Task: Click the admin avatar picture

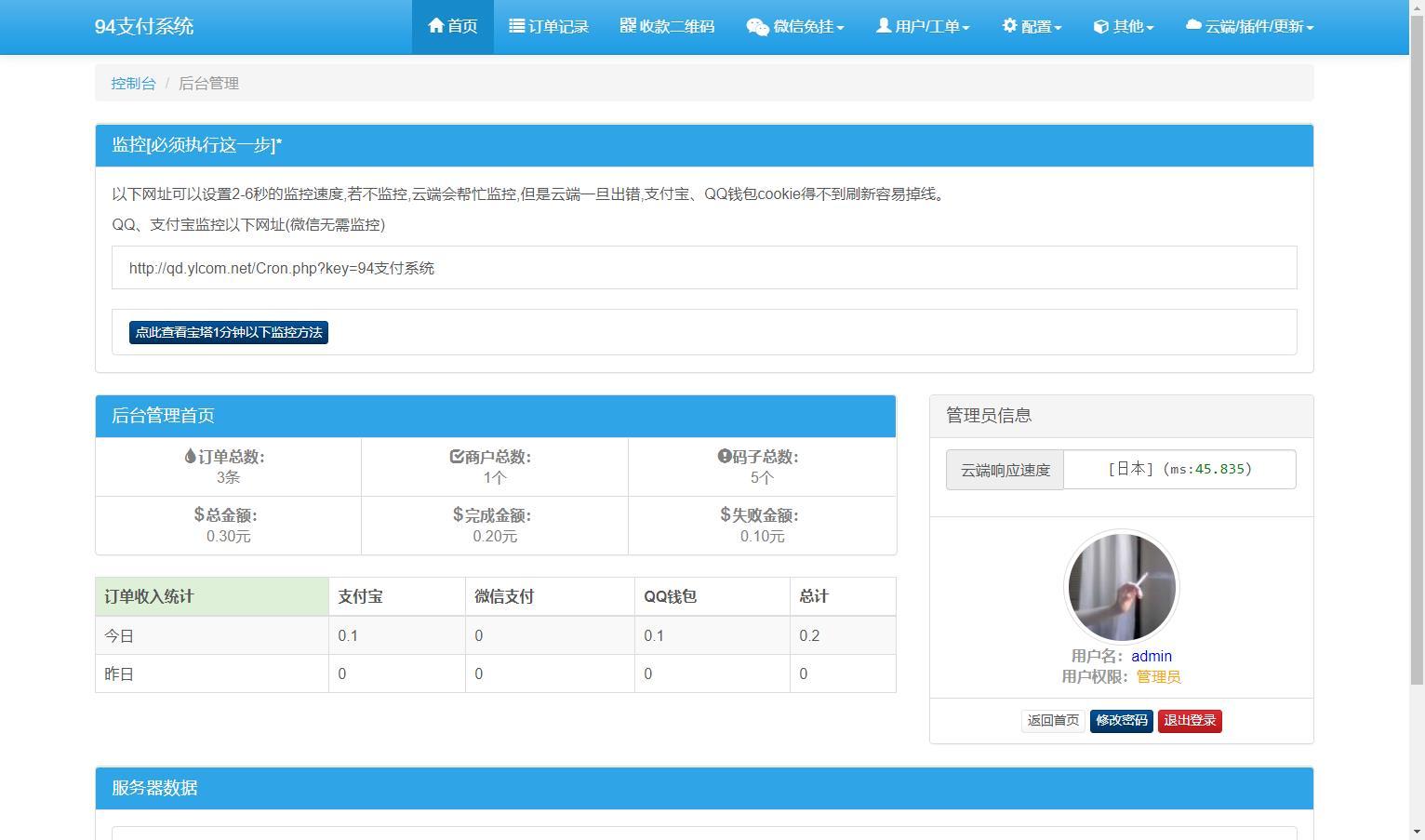Action: pos(1121,586)
